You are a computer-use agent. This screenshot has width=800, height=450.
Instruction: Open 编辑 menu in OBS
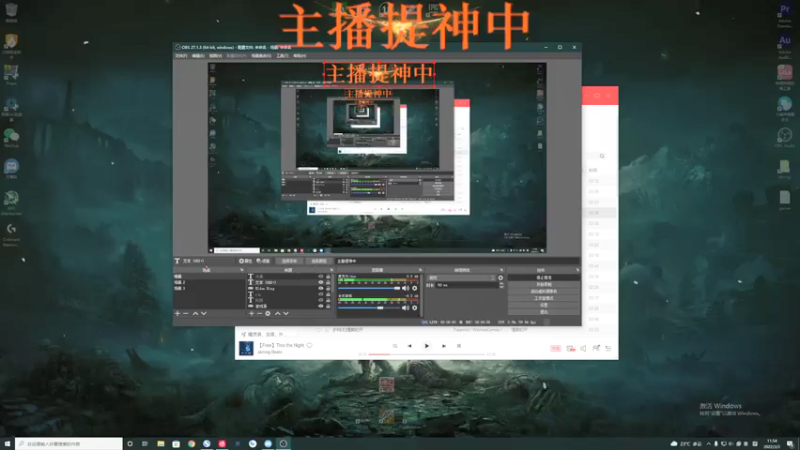tap(198, 56)
